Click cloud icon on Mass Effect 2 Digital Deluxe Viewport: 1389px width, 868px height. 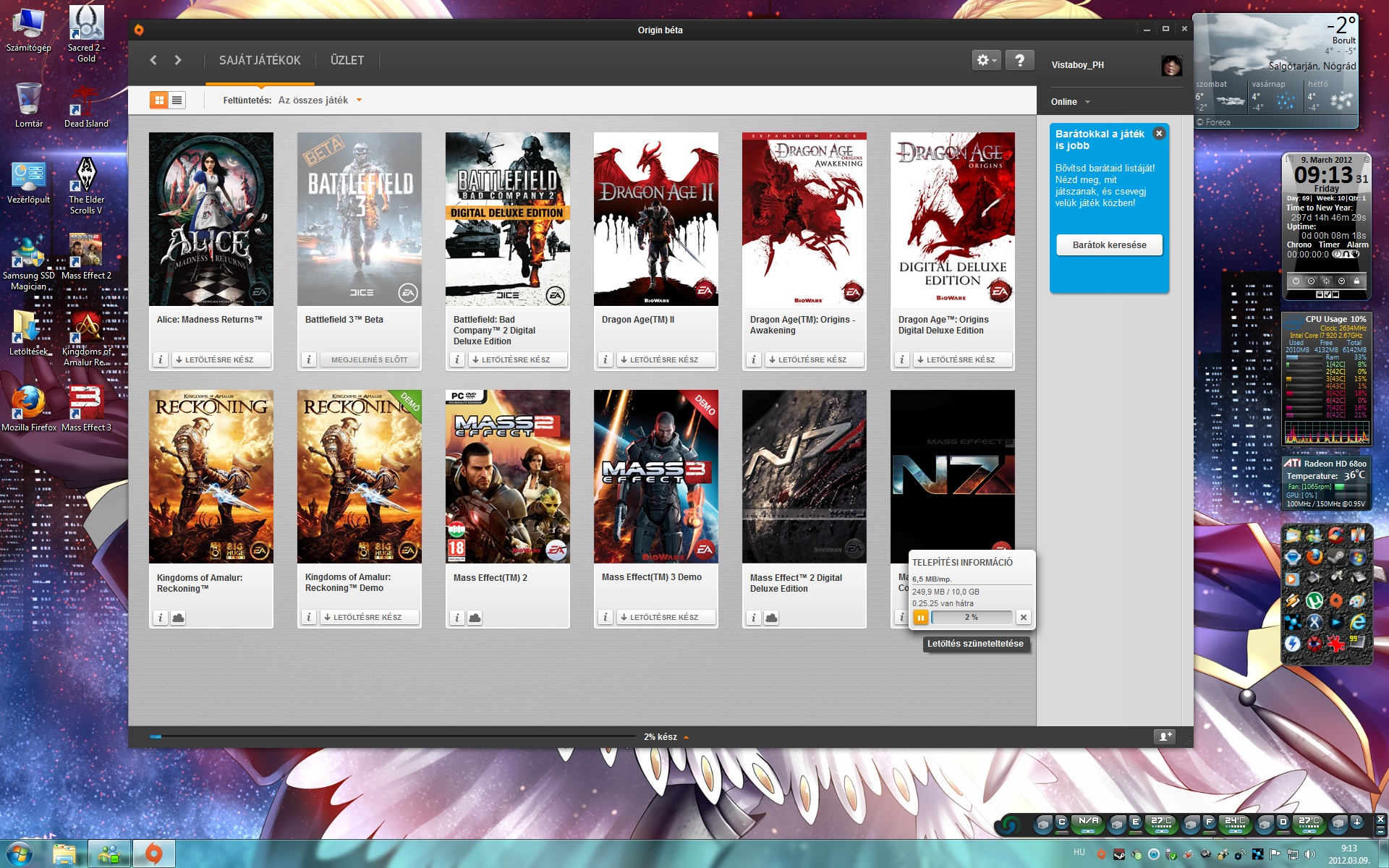[771, 618]
